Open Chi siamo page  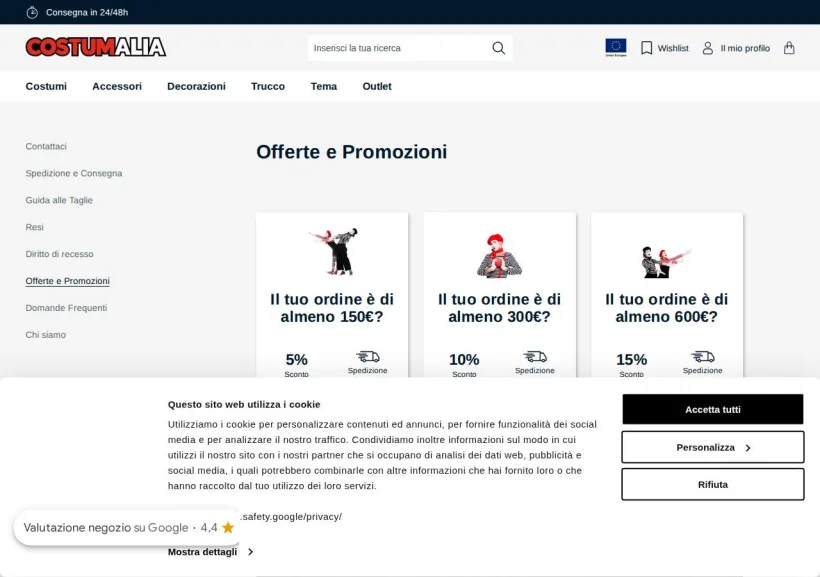(x=45, y=335)
